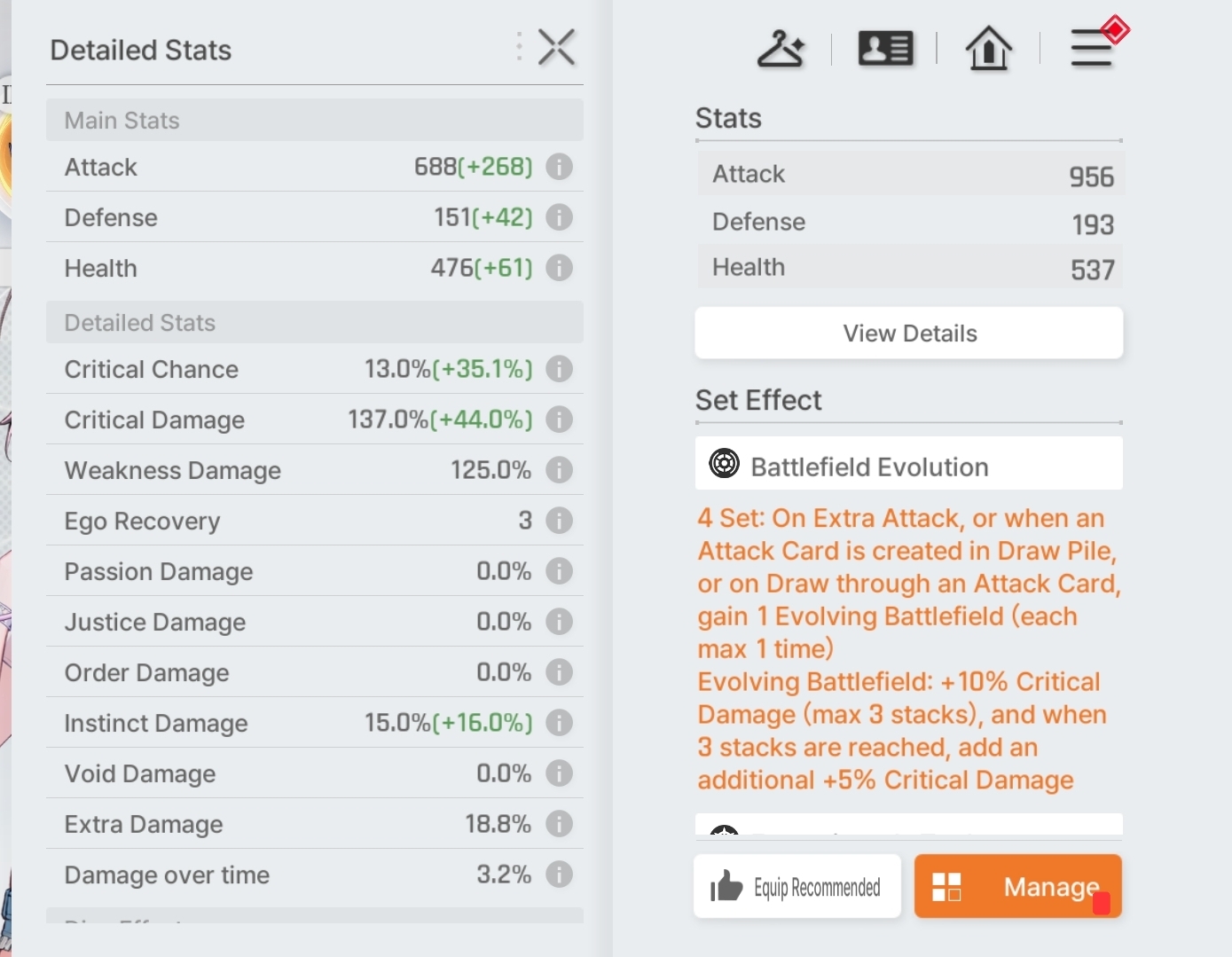Viewport: 1232px width, 957px height.
Task: Show info for Void Damage
Action: 559,773
